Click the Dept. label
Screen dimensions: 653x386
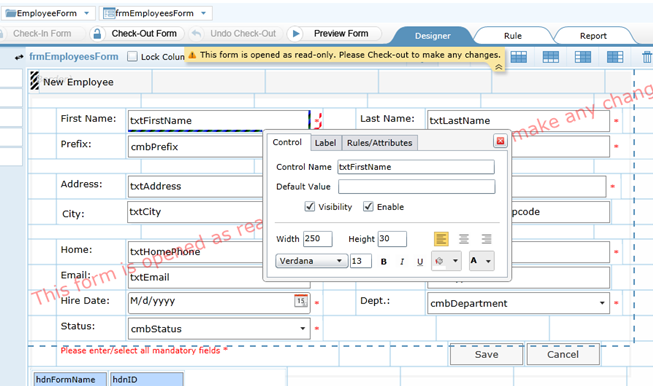[375, 301]
